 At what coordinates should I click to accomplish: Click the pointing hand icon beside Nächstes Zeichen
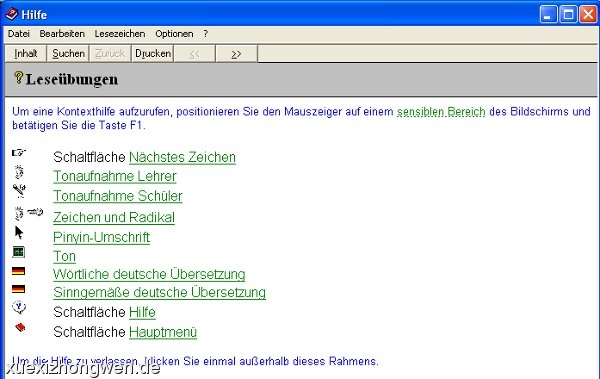(18, 153)
